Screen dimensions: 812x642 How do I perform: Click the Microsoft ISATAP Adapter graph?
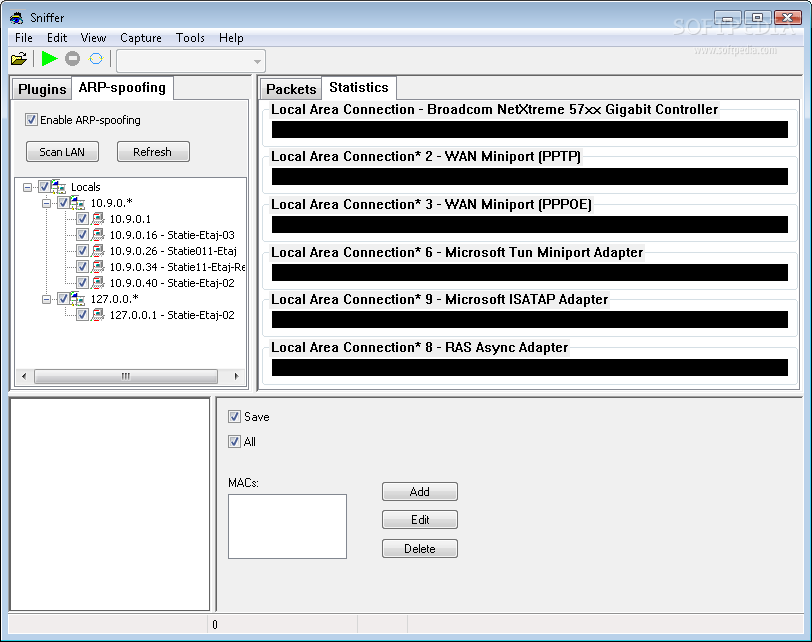[530, 319]
